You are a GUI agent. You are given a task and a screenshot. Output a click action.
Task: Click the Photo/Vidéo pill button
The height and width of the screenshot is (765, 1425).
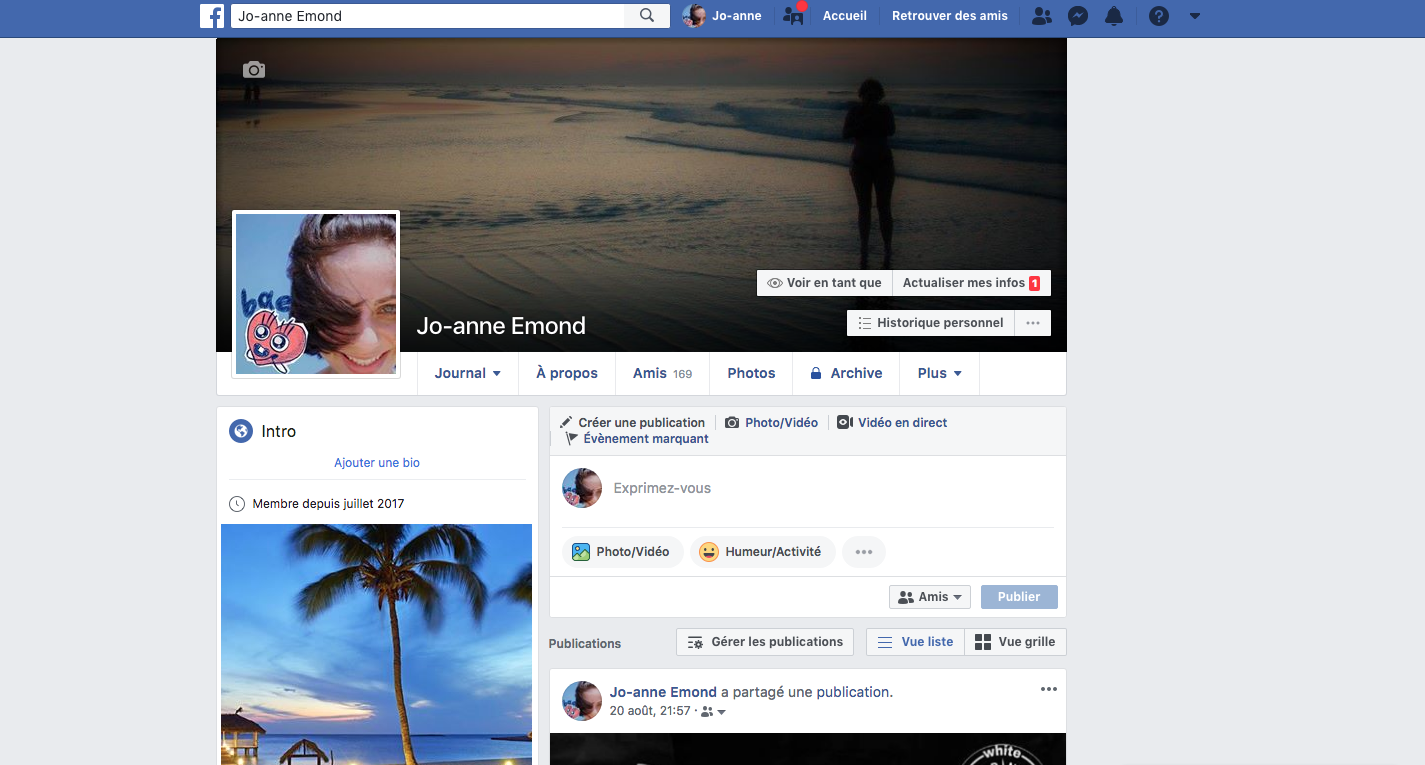[622, 552]
